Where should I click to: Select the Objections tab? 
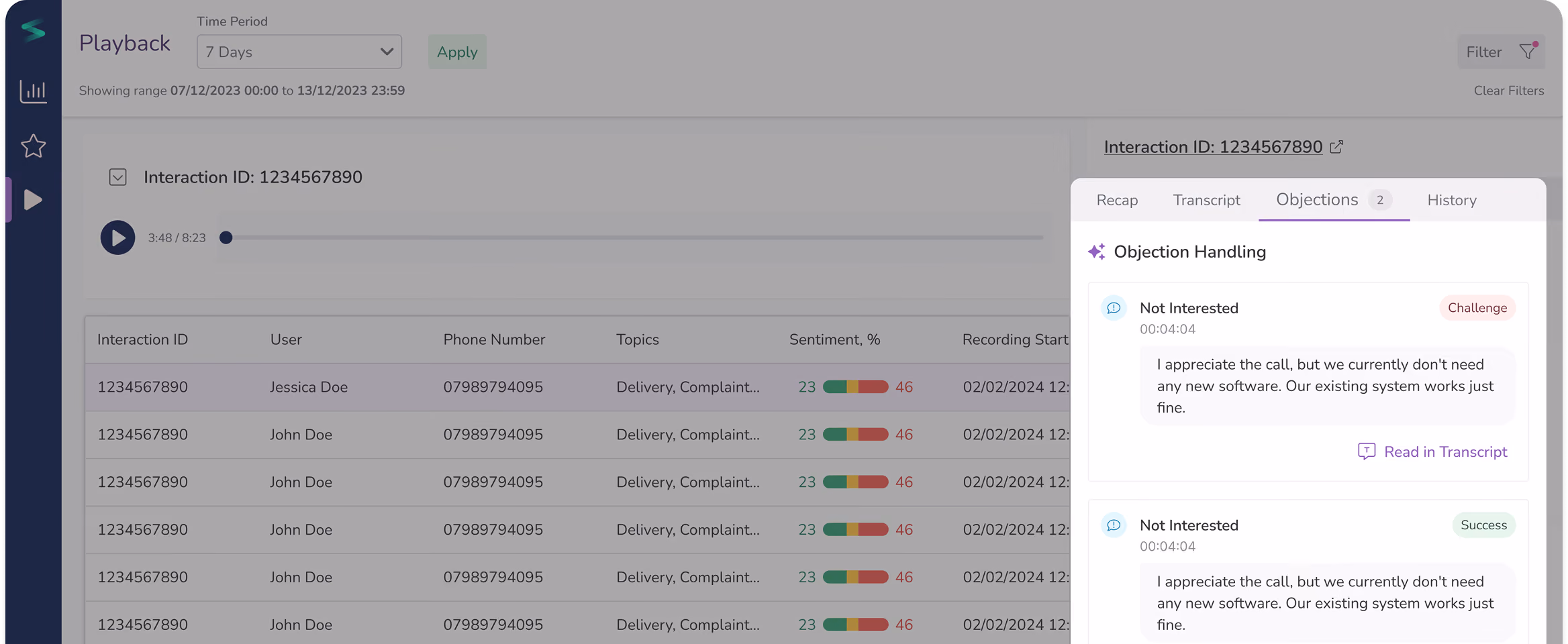(x=1334, y=200)
